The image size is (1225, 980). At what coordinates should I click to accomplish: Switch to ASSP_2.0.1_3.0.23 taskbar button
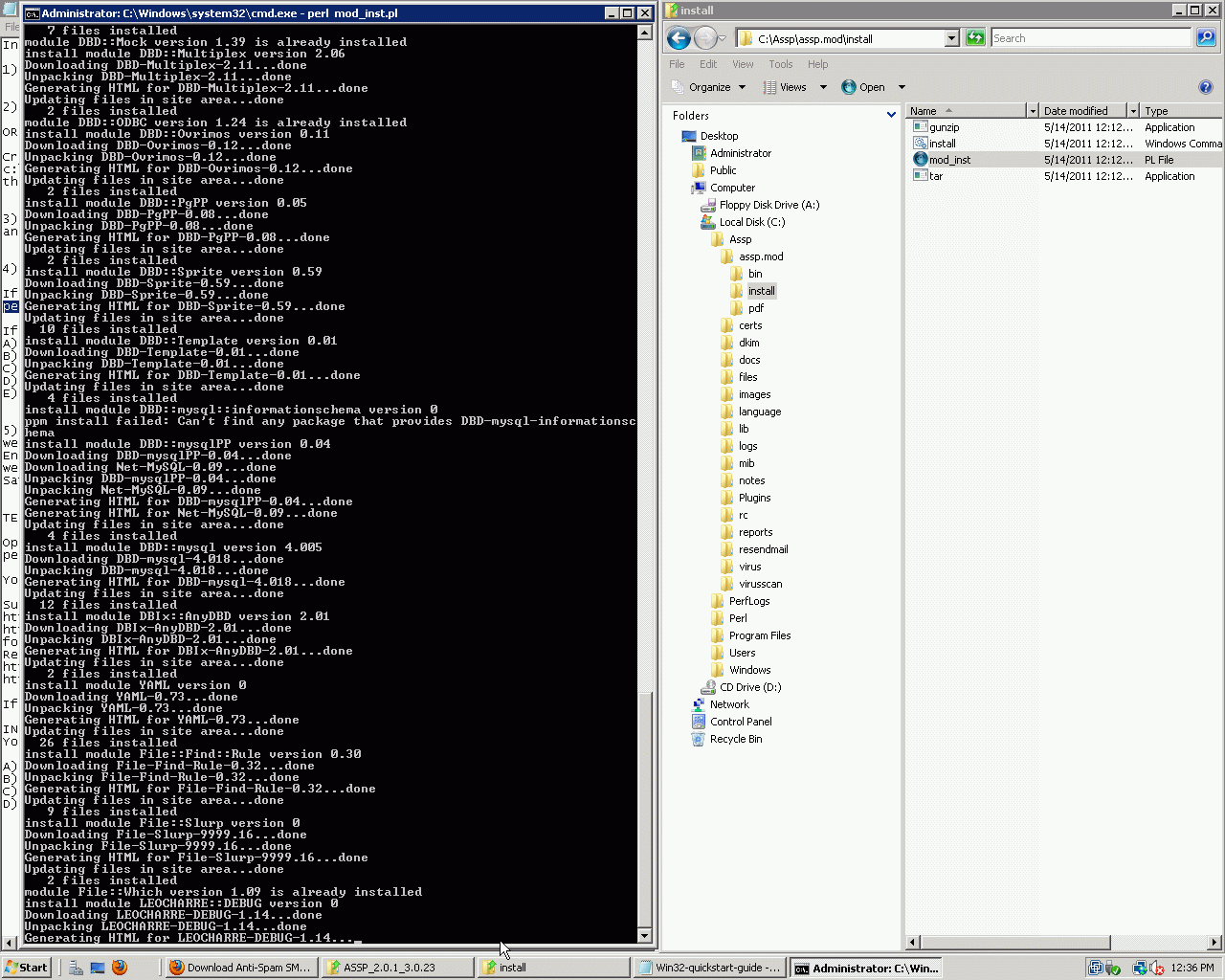coord(397,968)
